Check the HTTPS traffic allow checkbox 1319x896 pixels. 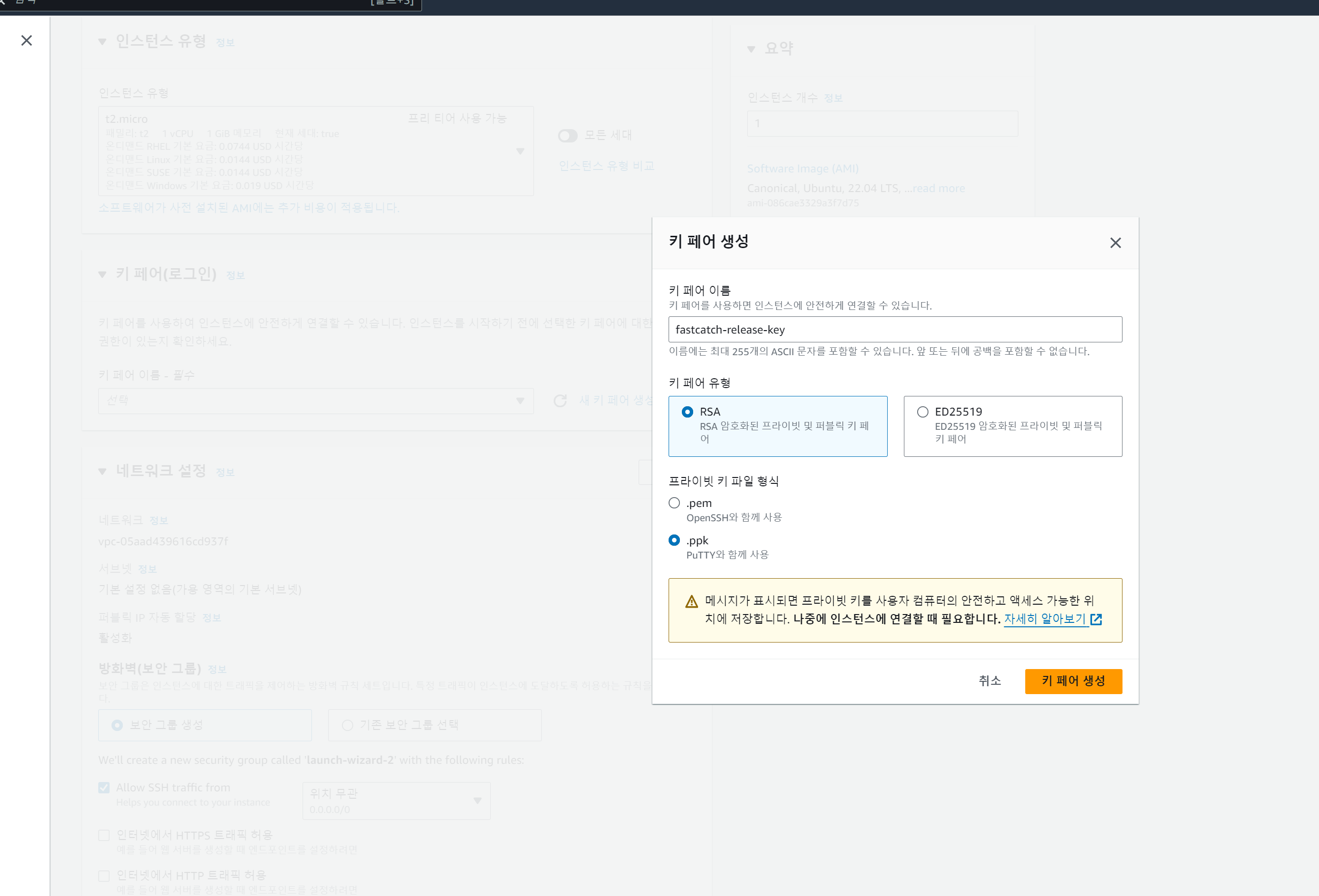[104, 835]
